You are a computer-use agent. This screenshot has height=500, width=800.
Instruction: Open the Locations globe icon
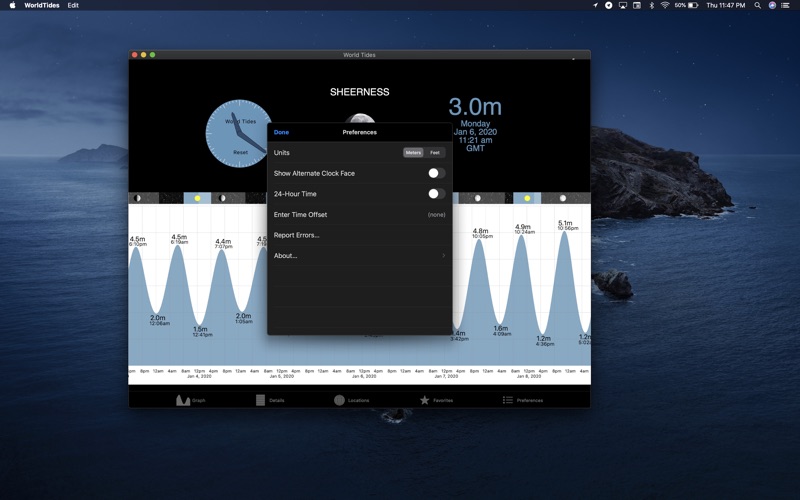(x=339, y=400)
